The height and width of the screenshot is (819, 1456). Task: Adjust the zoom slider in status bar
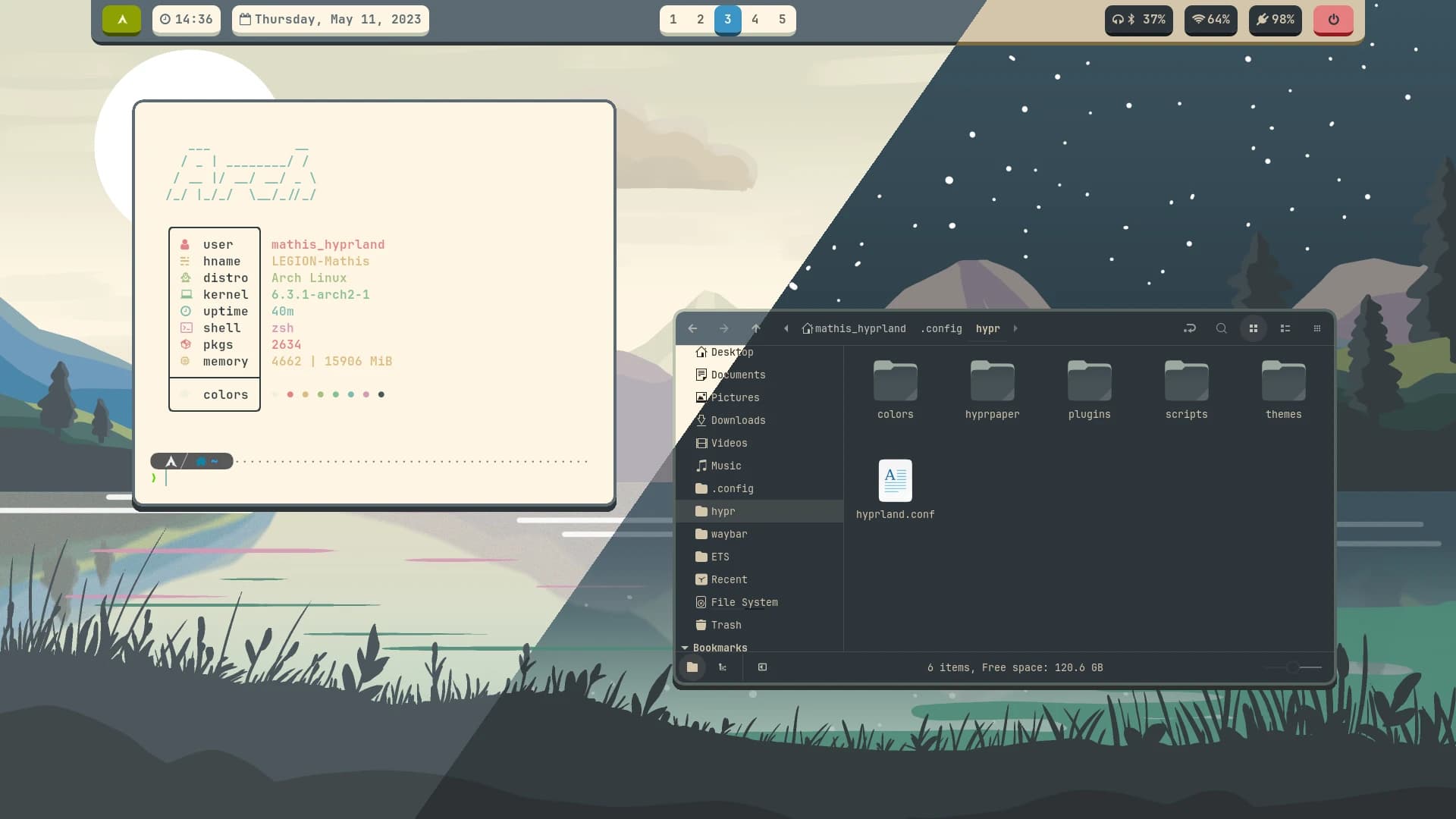point(1294,667)
